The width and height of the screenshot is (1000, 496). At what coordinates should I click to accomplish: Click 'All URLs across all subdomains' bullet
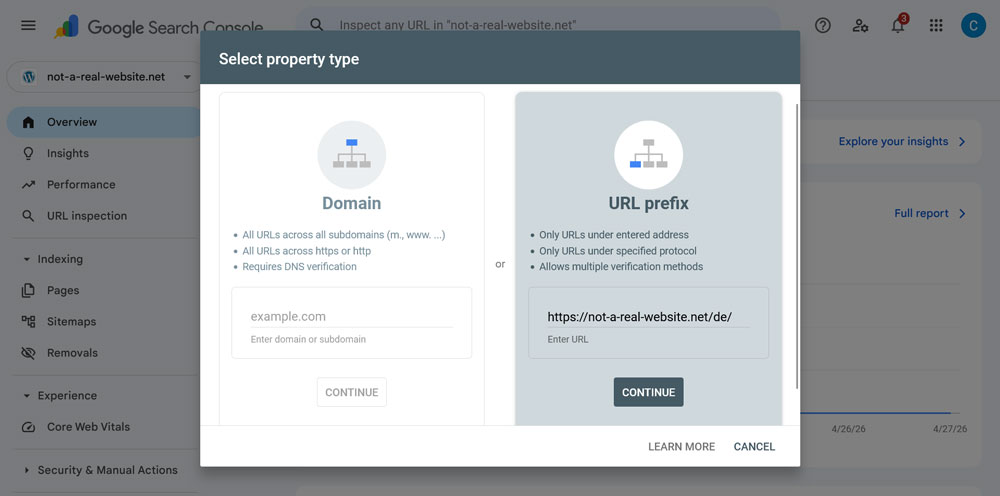click(x=344, y=235)
